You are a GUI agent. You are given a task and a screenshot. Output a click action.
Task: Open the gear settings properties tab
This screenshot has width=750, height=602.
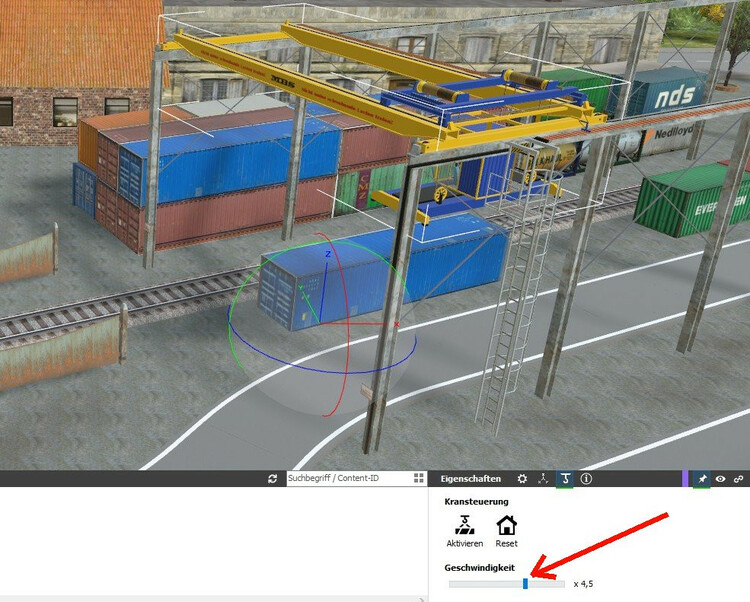point(522,479)
